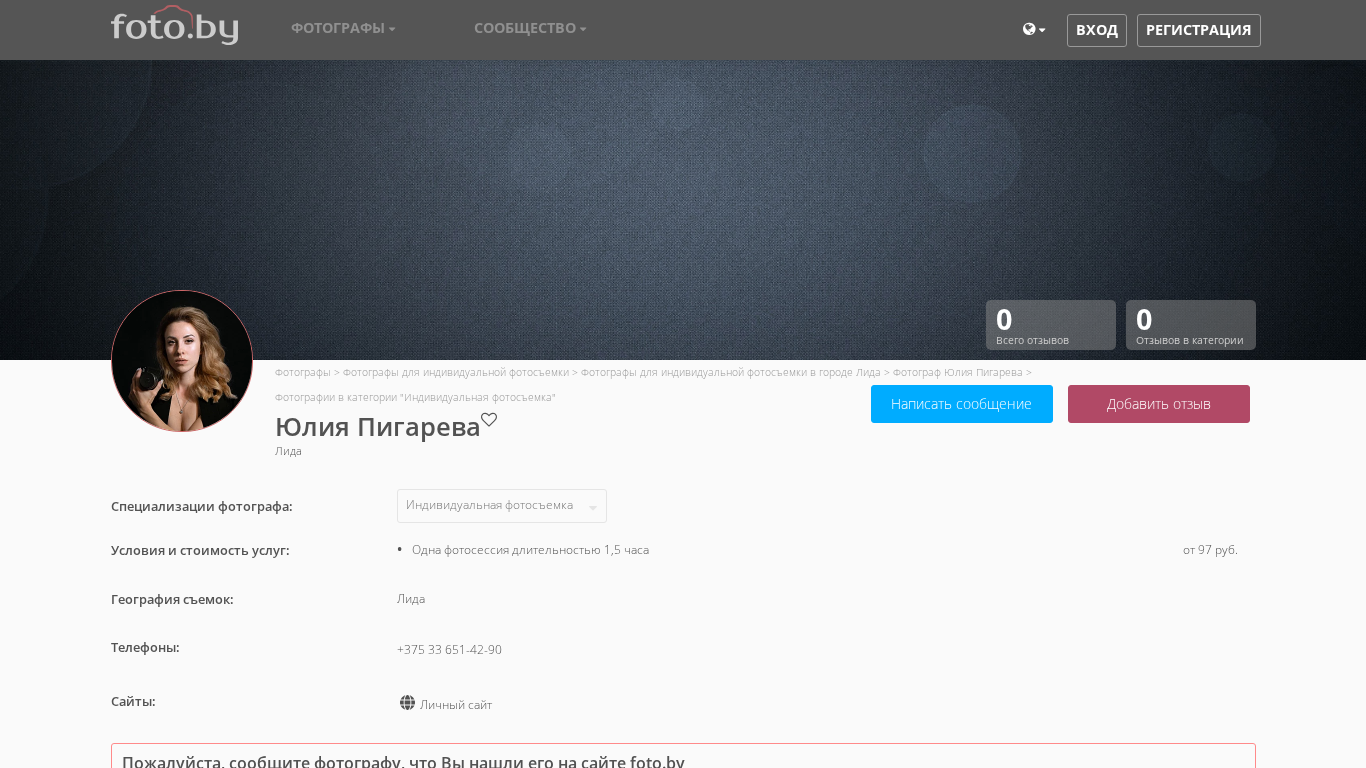Add Юлия Пигарева to favorites via heart icon
The height and width of the screenshot is (768, 1366).
click(x=489, y=420)
